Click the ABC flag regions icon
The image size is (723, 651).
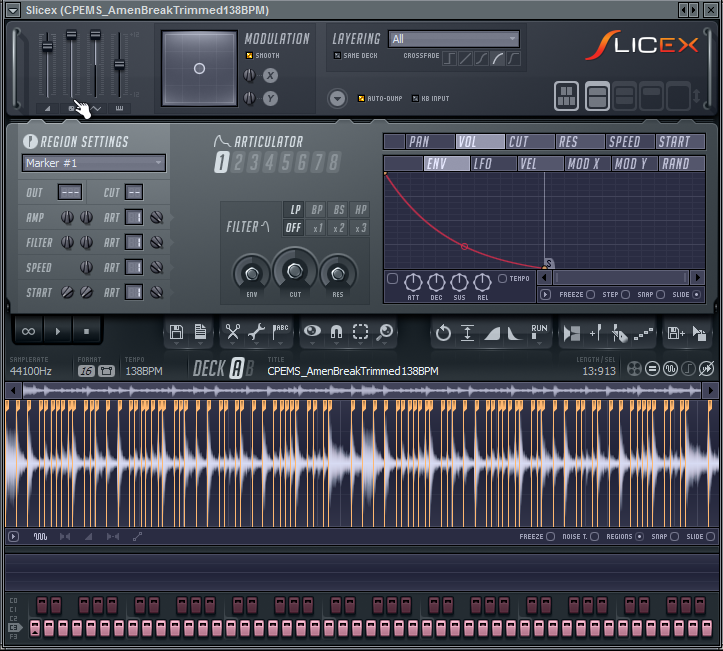(280, 332)
